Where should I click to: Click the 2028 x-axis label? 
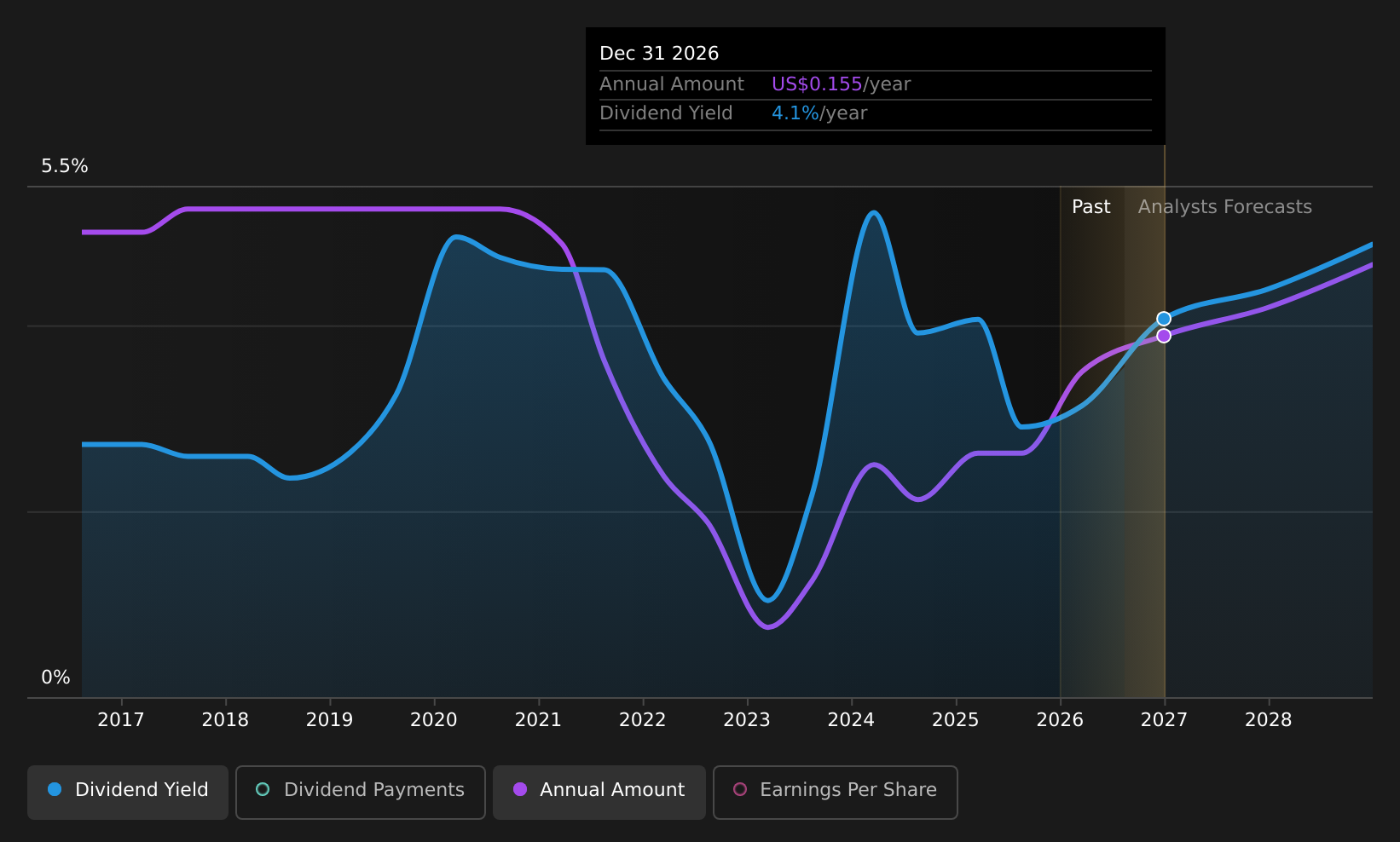[x=1269, y=720]
